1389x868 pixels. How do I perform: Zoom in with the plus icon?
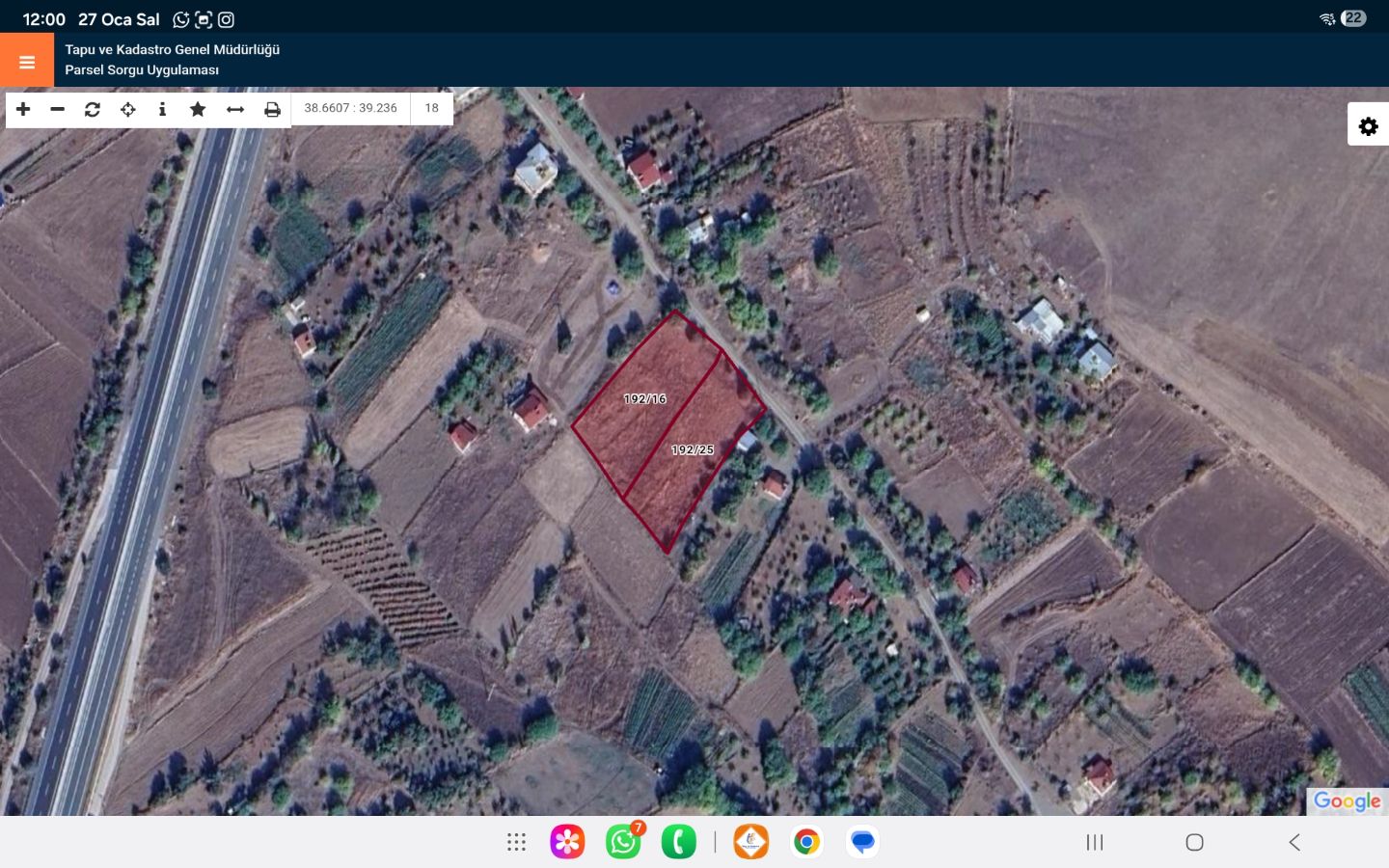[x=23, y=109]
